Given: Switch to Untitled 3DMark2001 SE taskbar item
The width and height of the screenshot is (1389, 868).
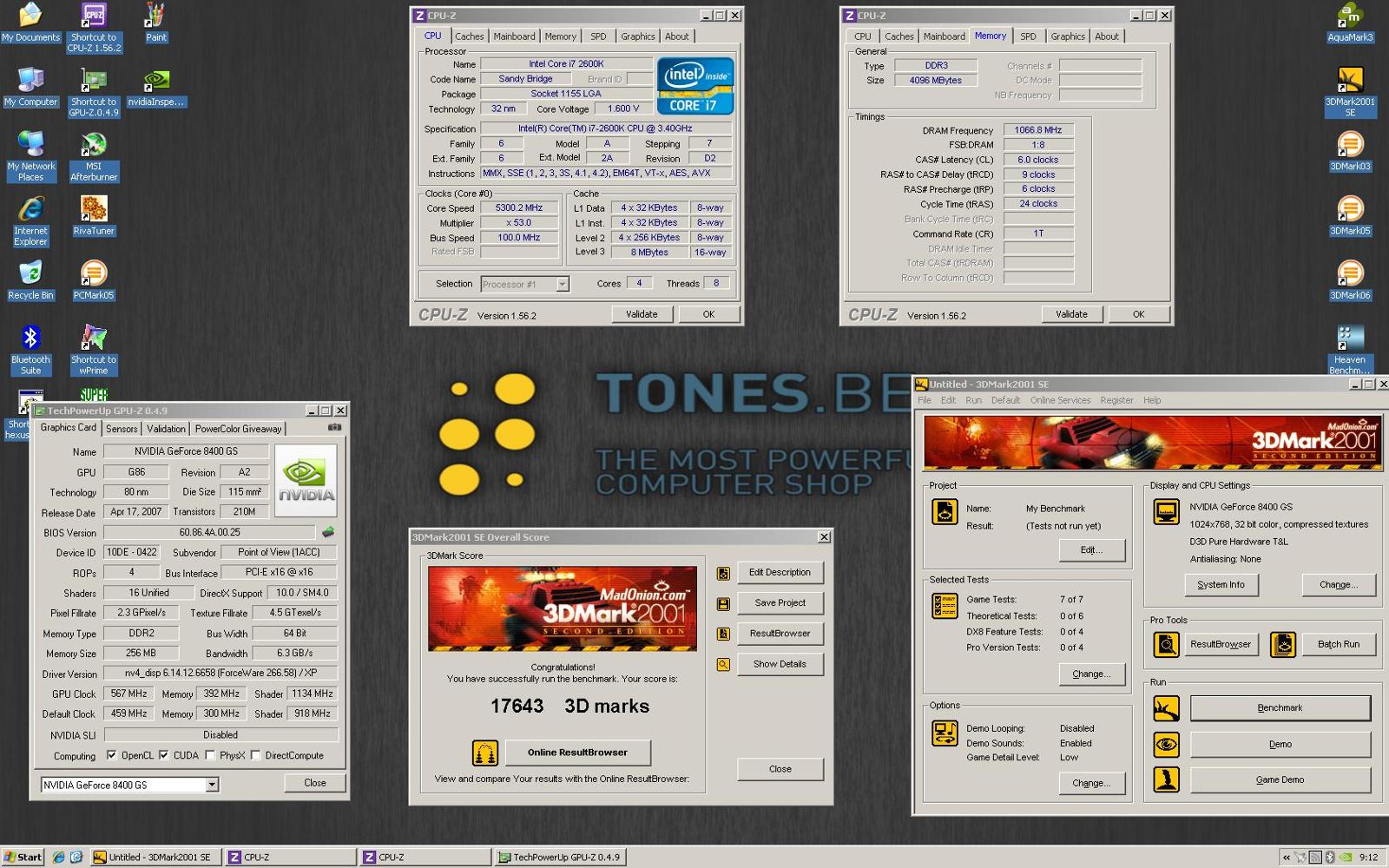Looking at the screenshot, I should [155, 858].
